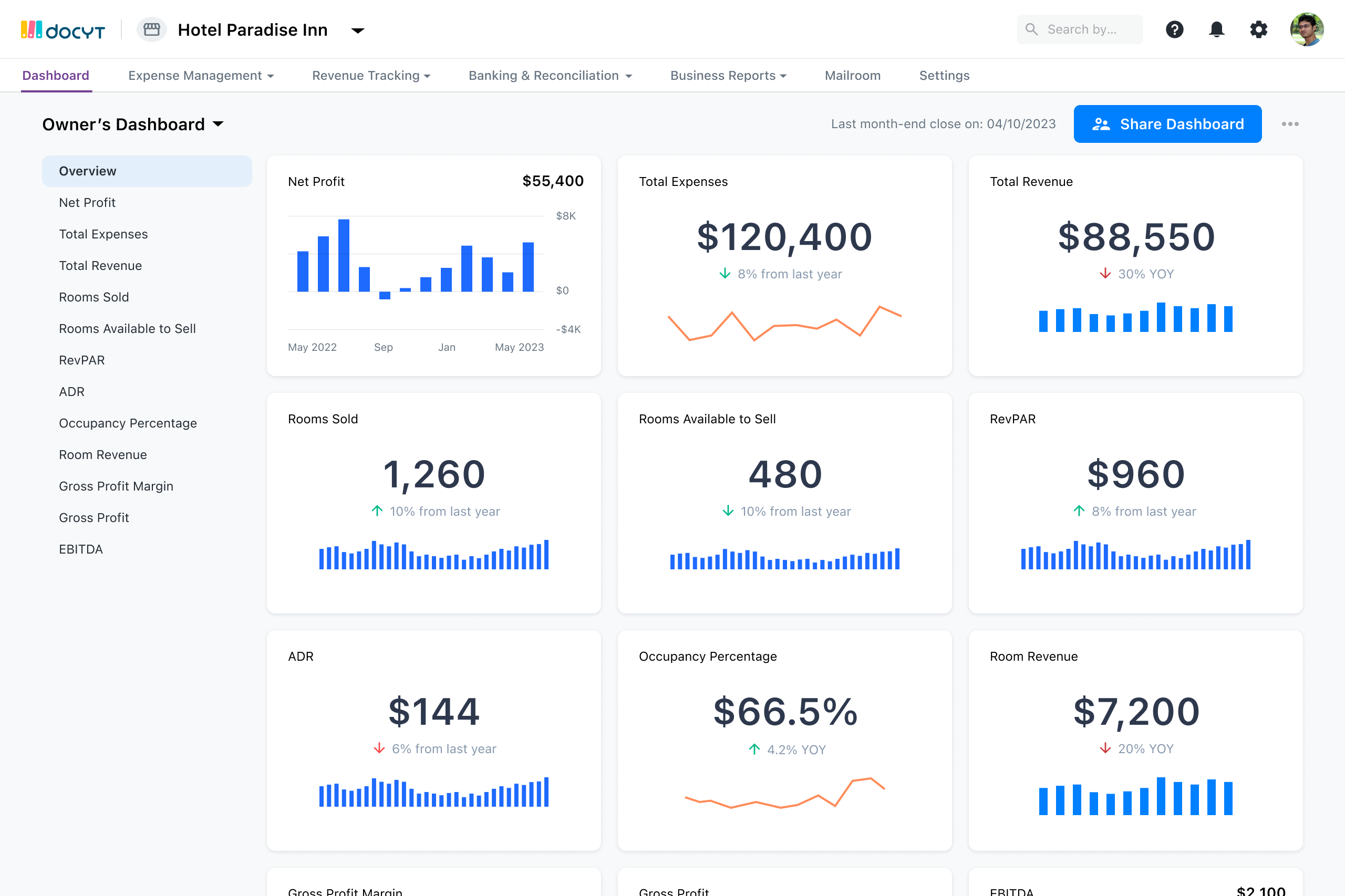
Task: Open the three-dot menu near Share Dashboard
Action: click(x=1290, y=123)
